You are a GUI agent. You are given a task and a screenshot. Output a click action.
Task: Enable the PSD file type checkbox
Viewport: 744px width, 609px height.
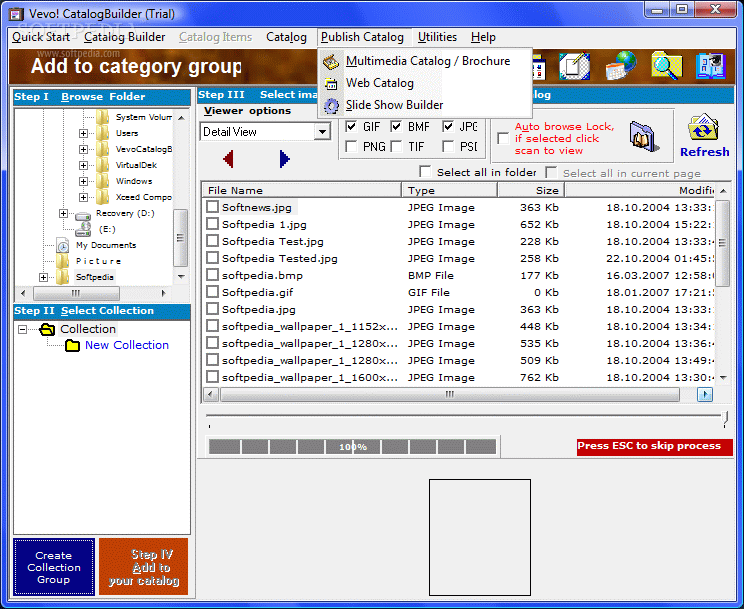(447, 146)
